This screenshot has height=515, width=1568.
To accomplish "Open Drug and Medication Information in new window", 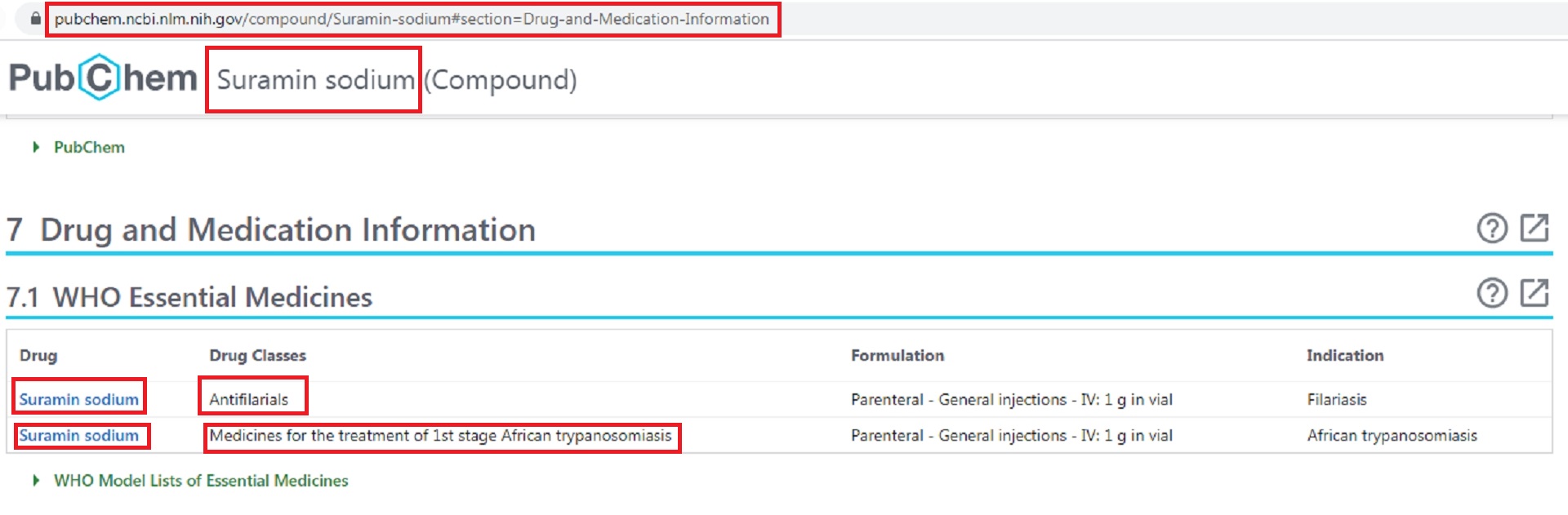I will tap(1535, 228).
